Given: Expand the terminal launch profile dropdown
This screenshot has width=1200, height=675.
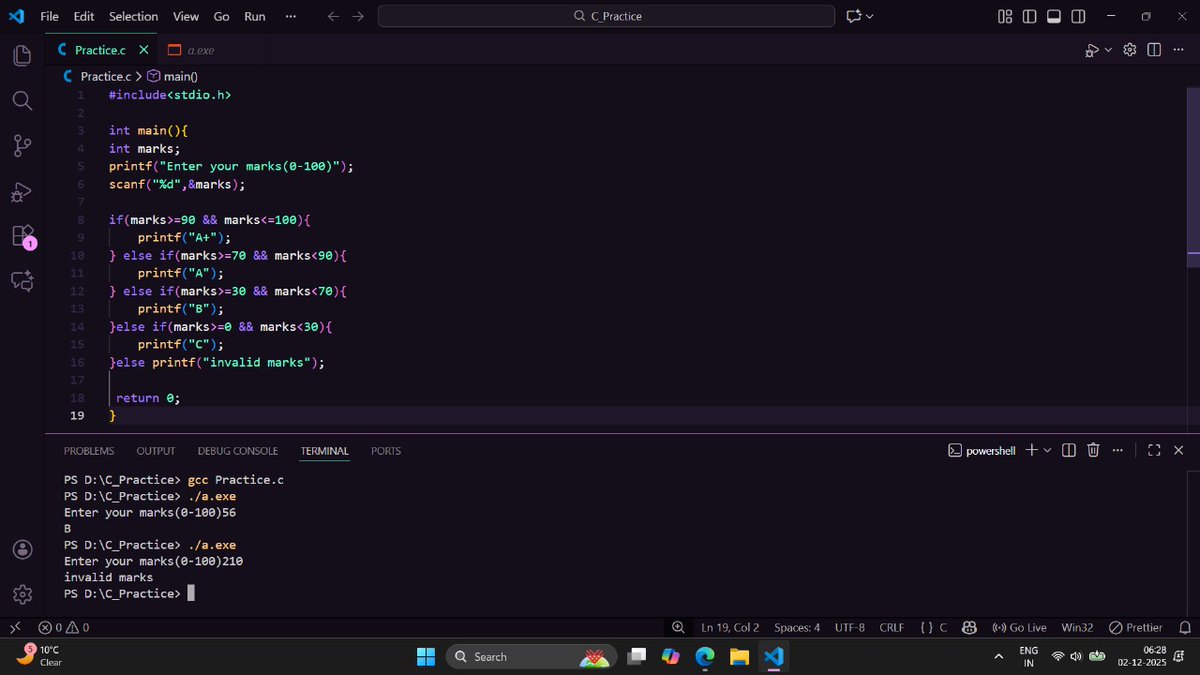Looking at the screenshot, I should tap(1045, 450).
